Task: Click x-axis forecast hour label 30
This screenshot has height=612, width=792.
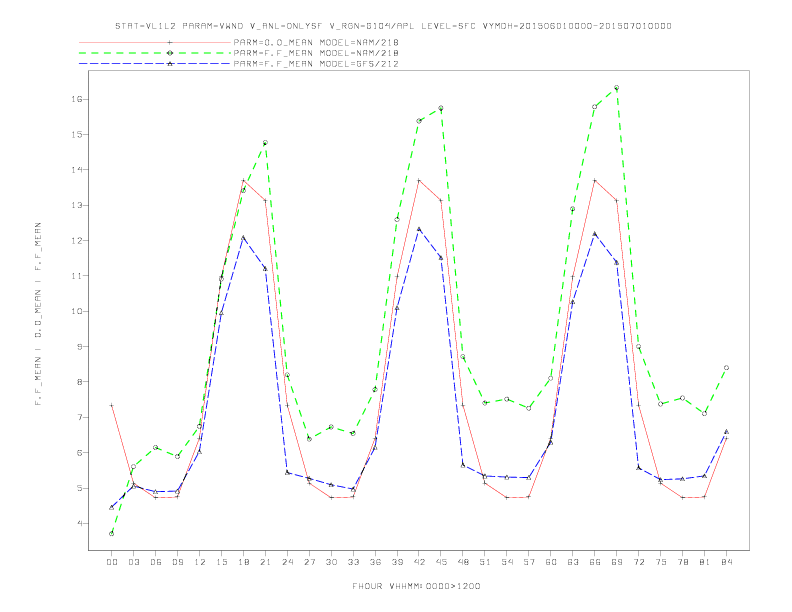Action: pos(331,562)
